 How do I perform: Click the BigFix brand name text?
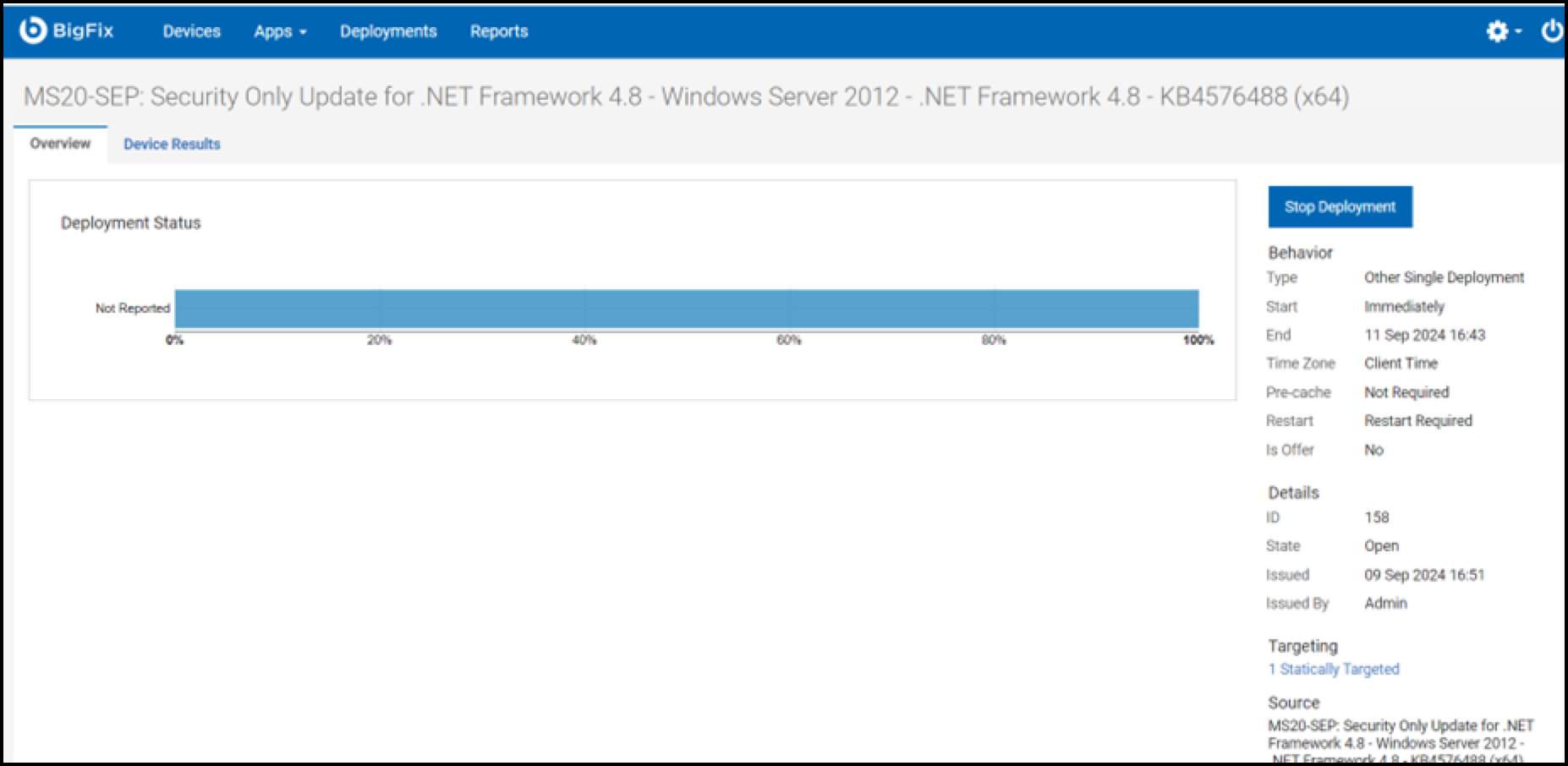point(83,31)
